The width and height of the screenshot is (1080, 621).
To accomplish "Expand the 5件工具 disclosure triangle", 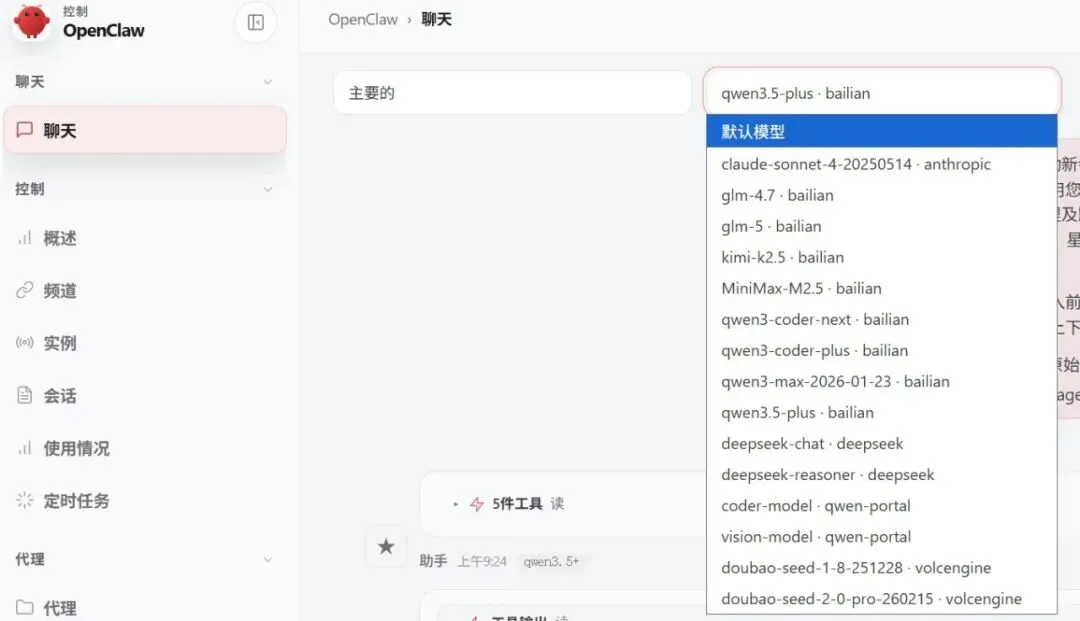I will point(455,504).
